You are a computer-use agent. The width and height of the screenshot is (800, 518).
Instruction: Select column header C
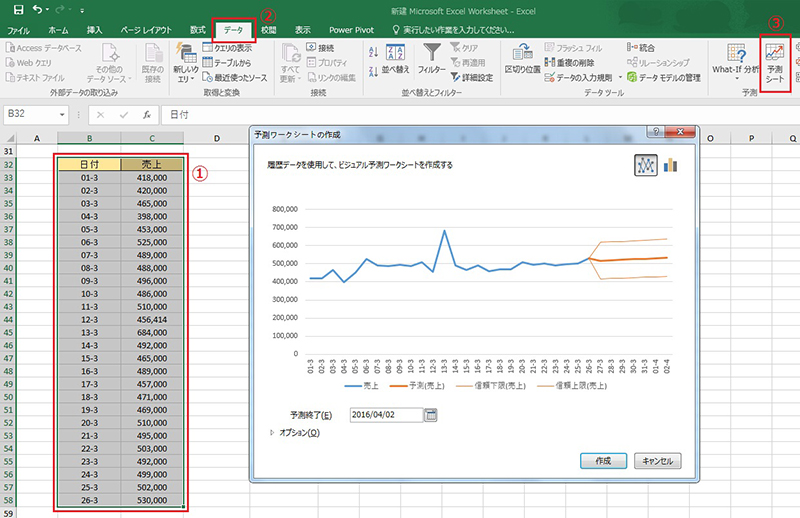tap(152, 138)
